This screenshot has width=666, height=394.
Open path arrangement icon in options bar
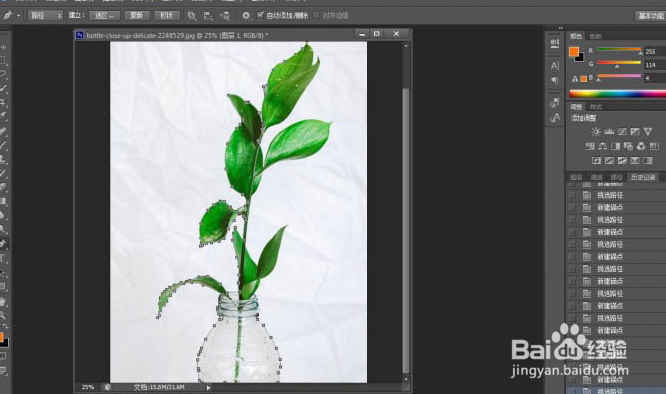coord(225,16)
